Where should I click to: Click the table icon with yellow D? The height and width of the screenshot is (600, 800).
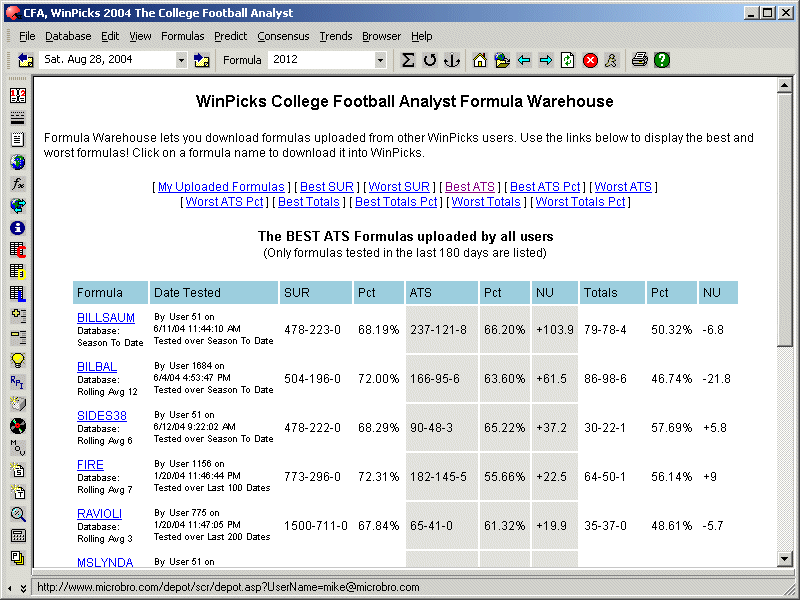tap(18, 271)
